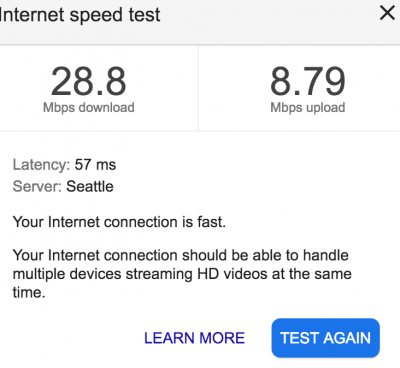Screen dimensions: 400x368
Task: Open the LEARN MORE link
Action: tap(194, 338)
